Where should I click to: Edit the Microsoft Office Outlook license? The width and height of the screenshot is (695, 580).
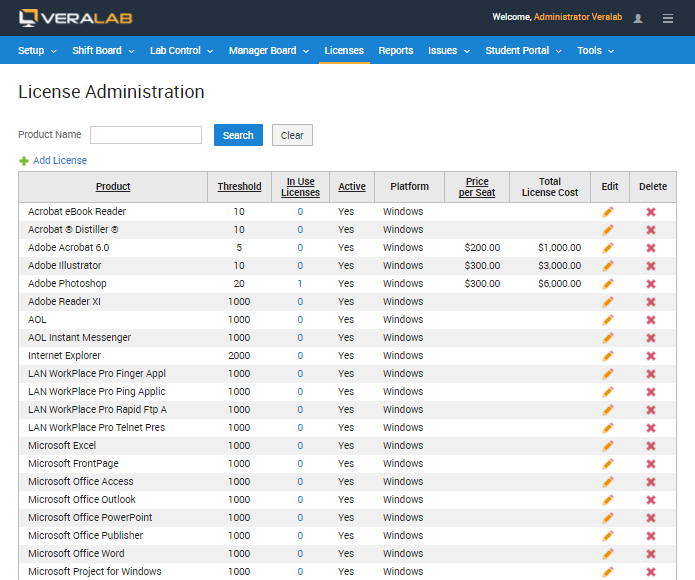[x=608, y=500]
